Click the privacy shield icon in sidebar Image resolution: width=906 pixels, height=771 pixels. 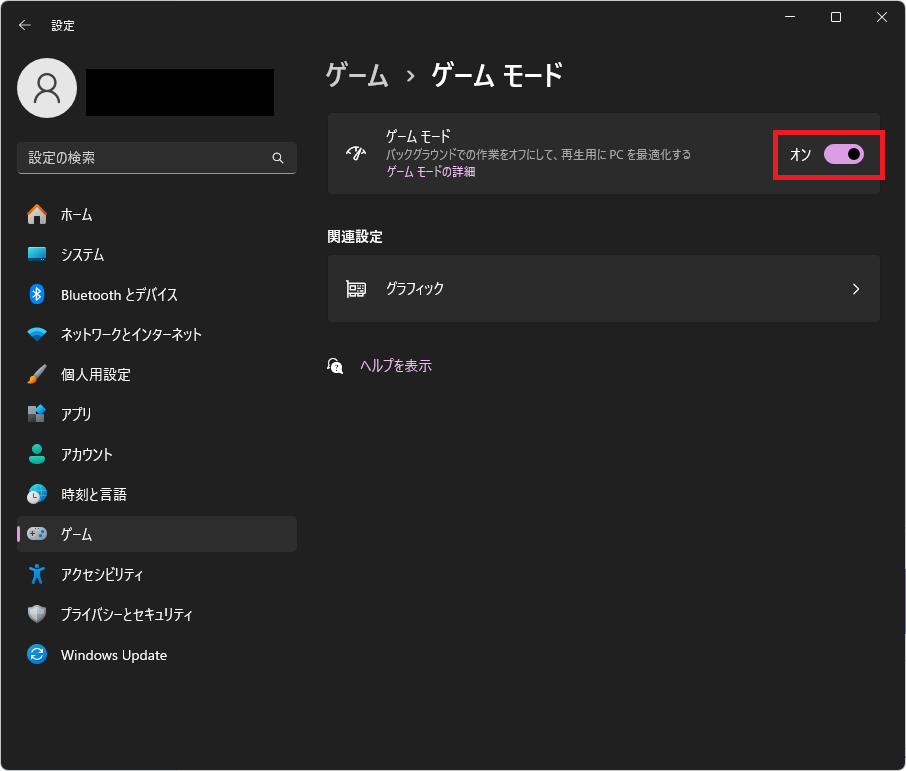(37, 614)
